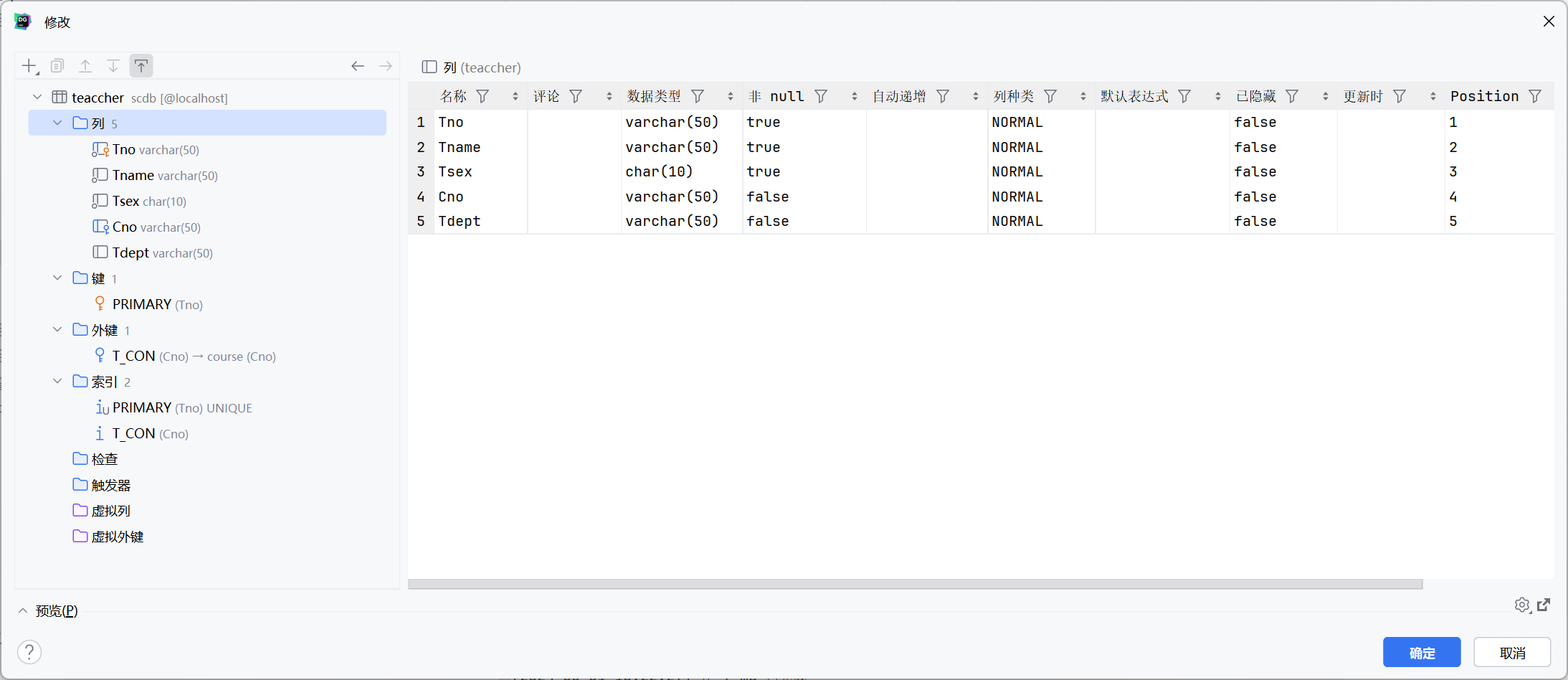Cancel with 取消 button
Viewport: 1568px width, 680px height.
1513,652
